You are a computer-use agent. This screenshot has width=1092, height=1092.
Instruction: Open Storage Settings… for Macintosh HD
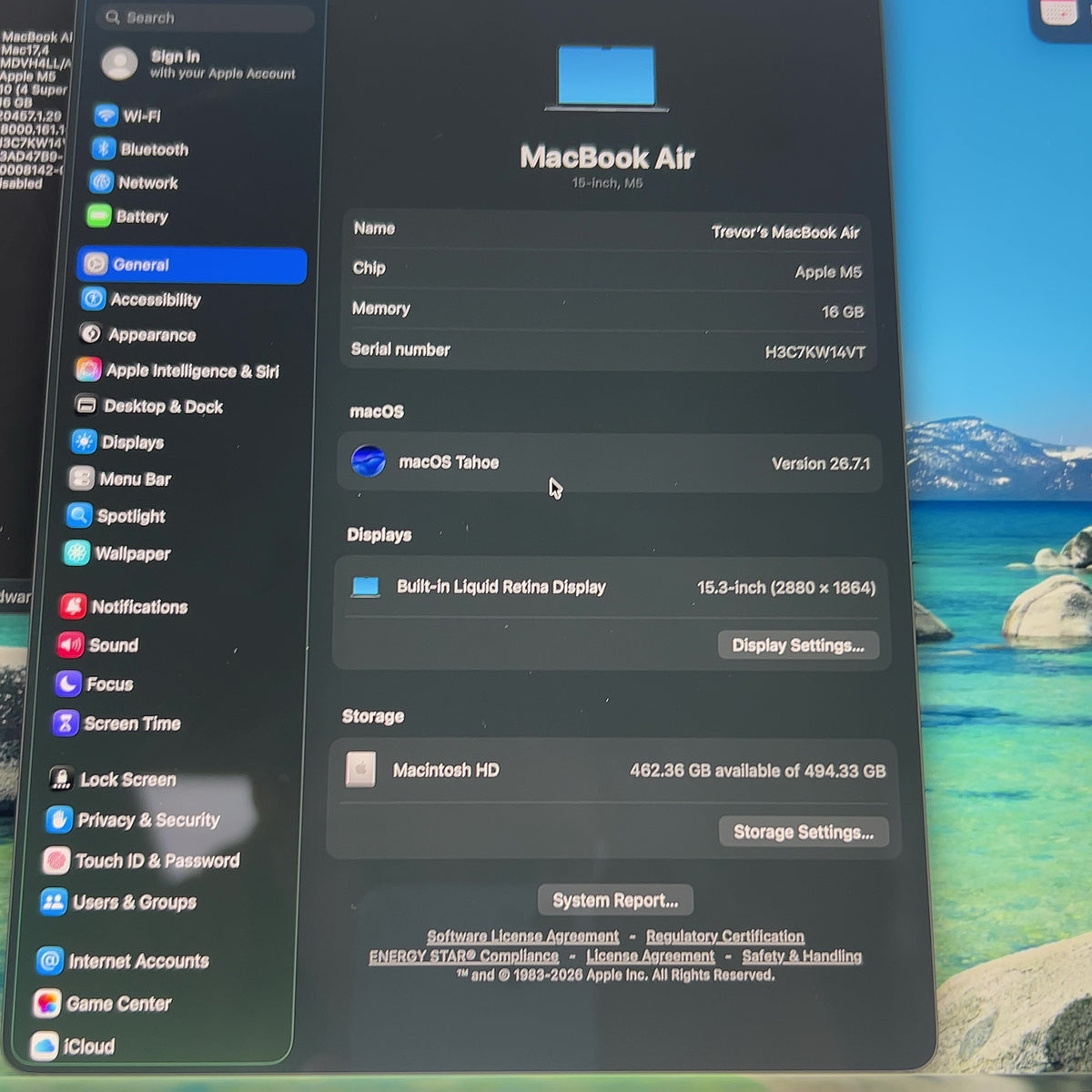tap(804, 832)
